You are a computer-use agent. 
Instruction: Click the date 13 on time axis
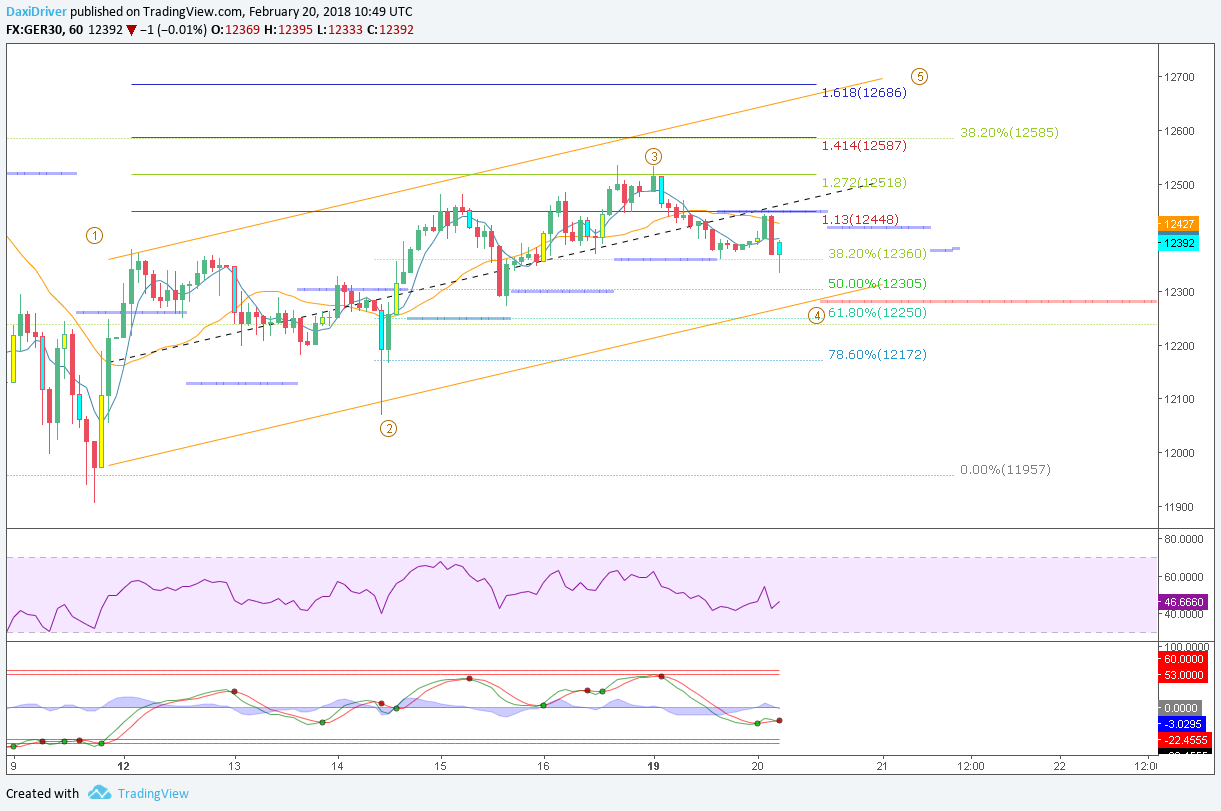[x=233, y=767]
